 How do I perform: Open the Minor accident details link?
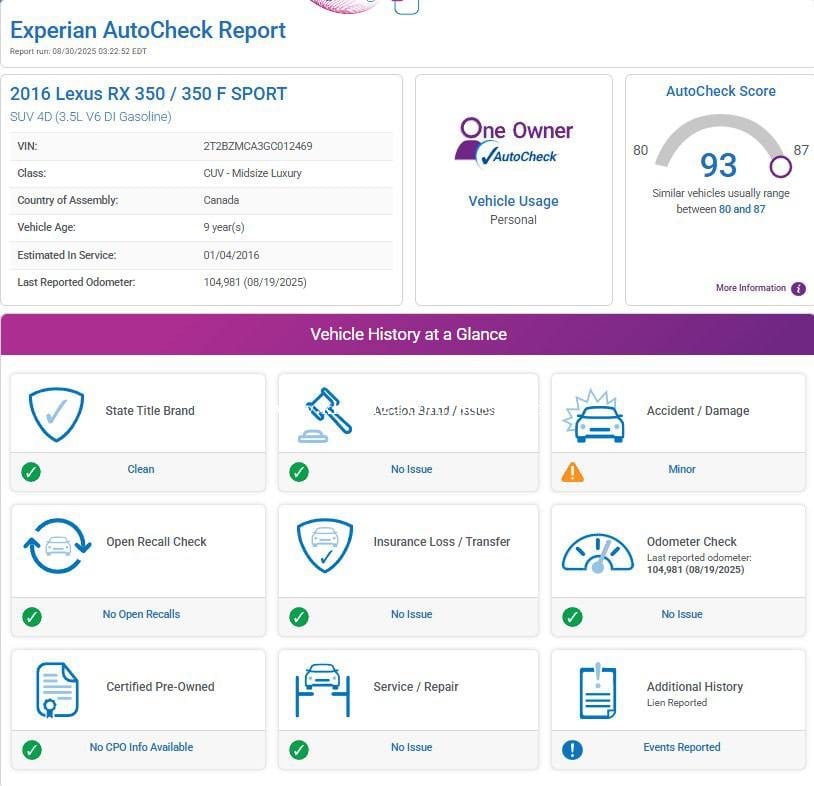point(681,469)
